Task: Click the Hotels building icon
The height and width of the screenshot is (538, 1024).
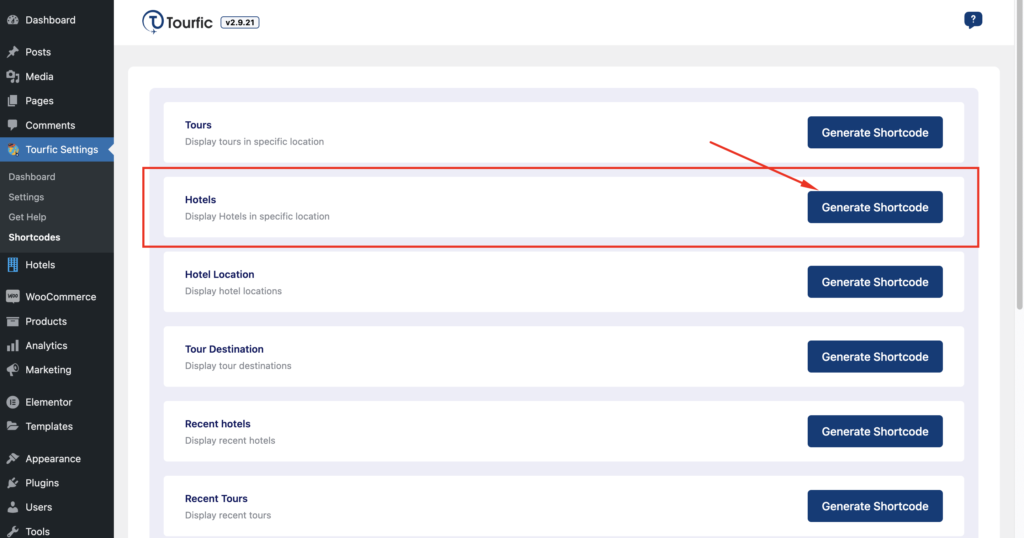Action: tap(12, 264)
